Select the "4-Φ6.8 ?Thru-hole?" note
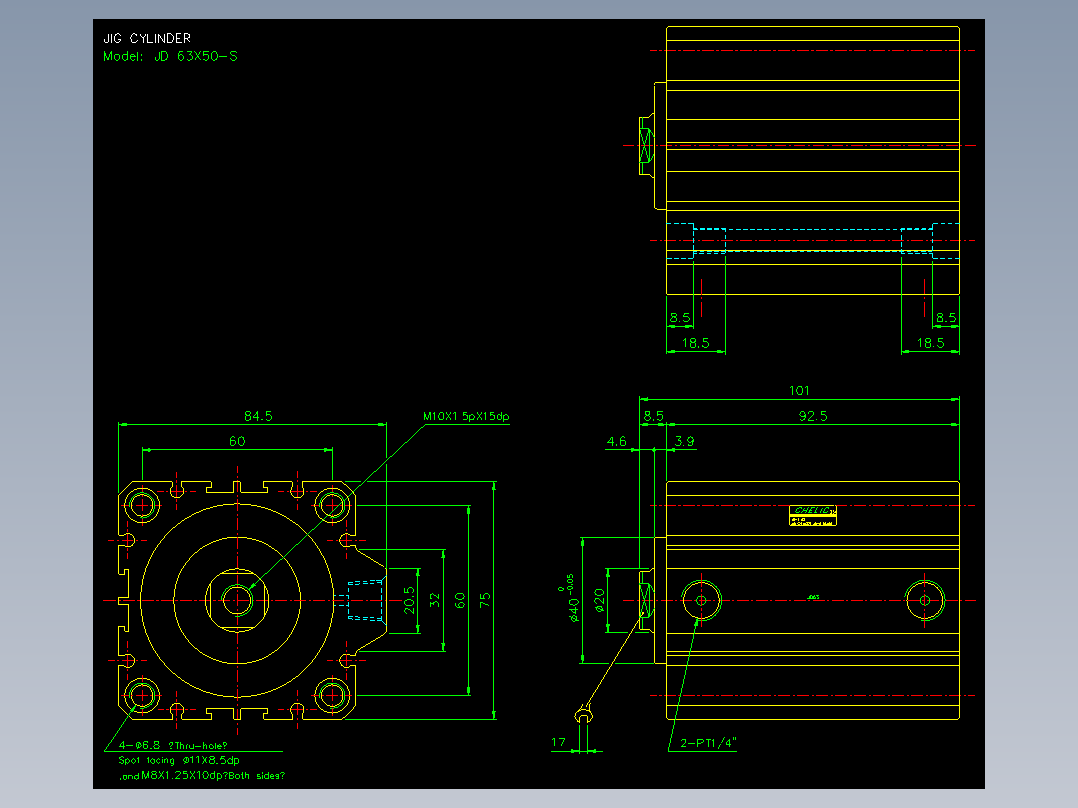1078x808 pixels. (x=173, y=745)
